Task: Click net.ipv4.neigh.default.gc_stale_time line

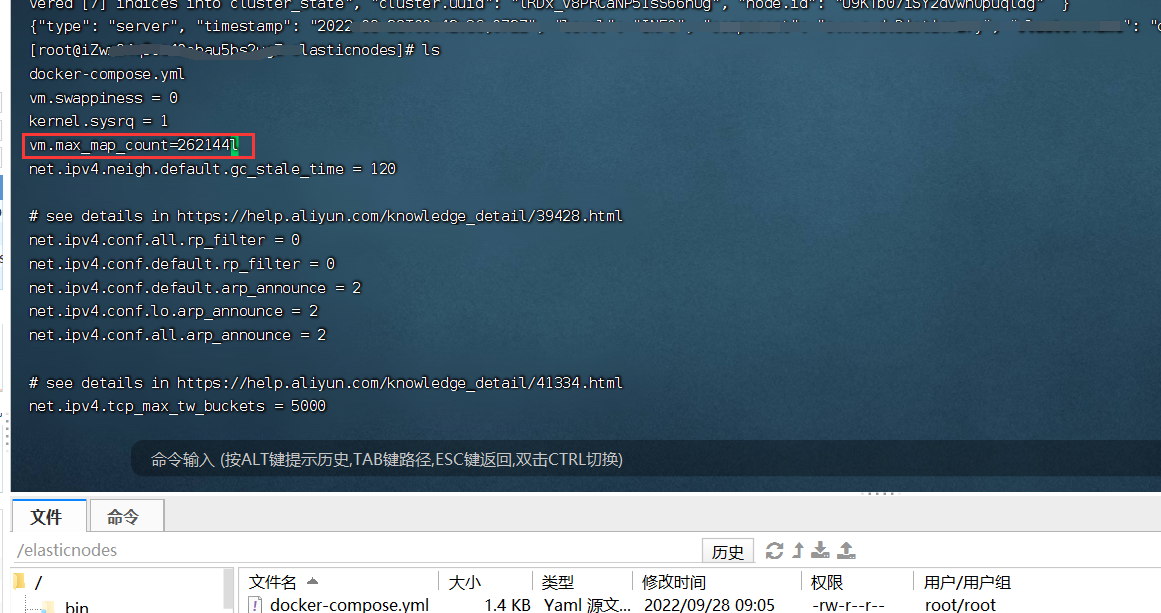Action: (213, 169)
